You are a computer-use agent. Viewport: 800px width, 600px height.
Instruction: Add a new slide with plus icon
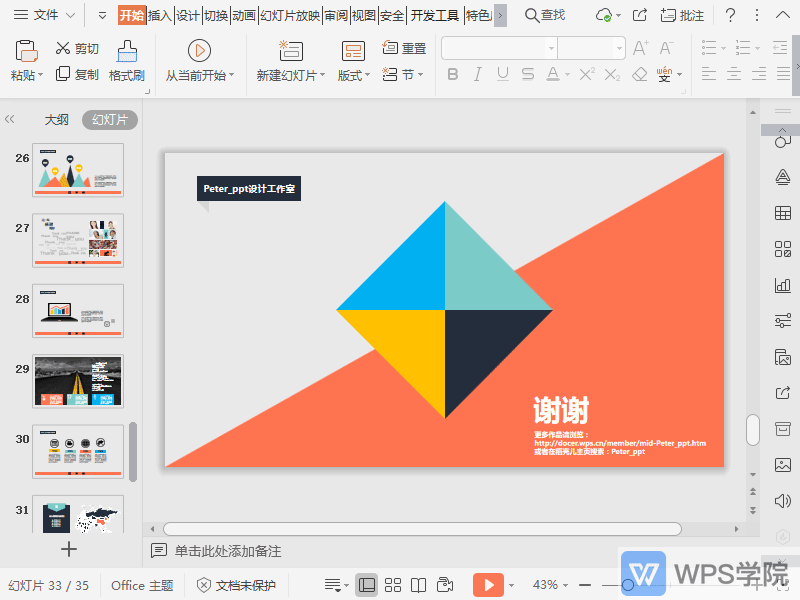pos(69,548)
